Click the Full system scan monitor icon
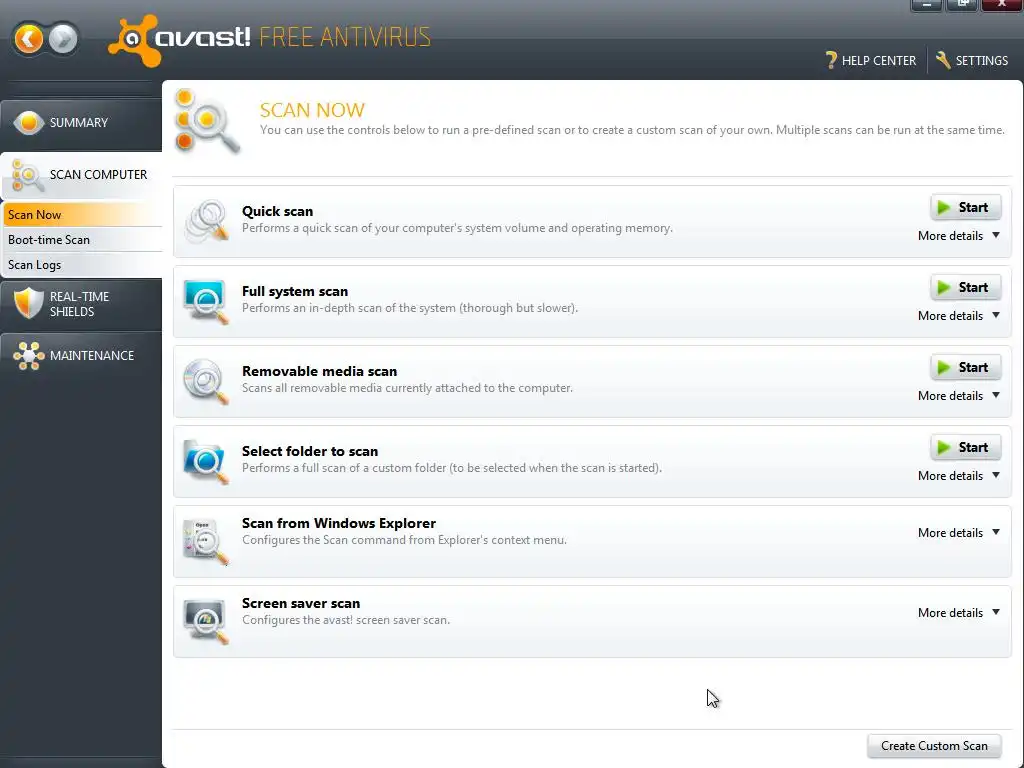This screenshot has width=1024, height=768. (206, 301)
